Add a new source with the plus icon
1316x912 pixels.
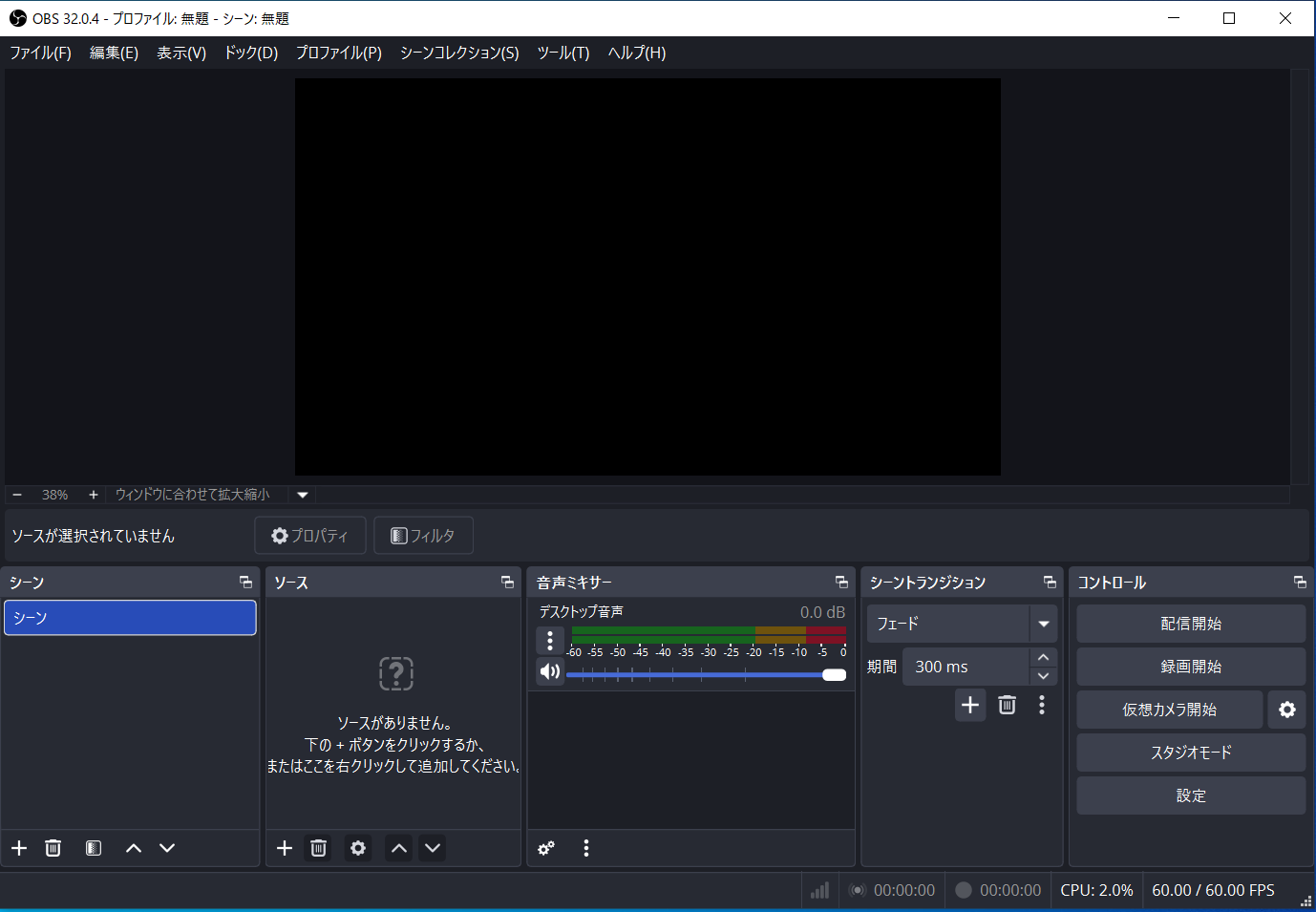coord(284,847)
